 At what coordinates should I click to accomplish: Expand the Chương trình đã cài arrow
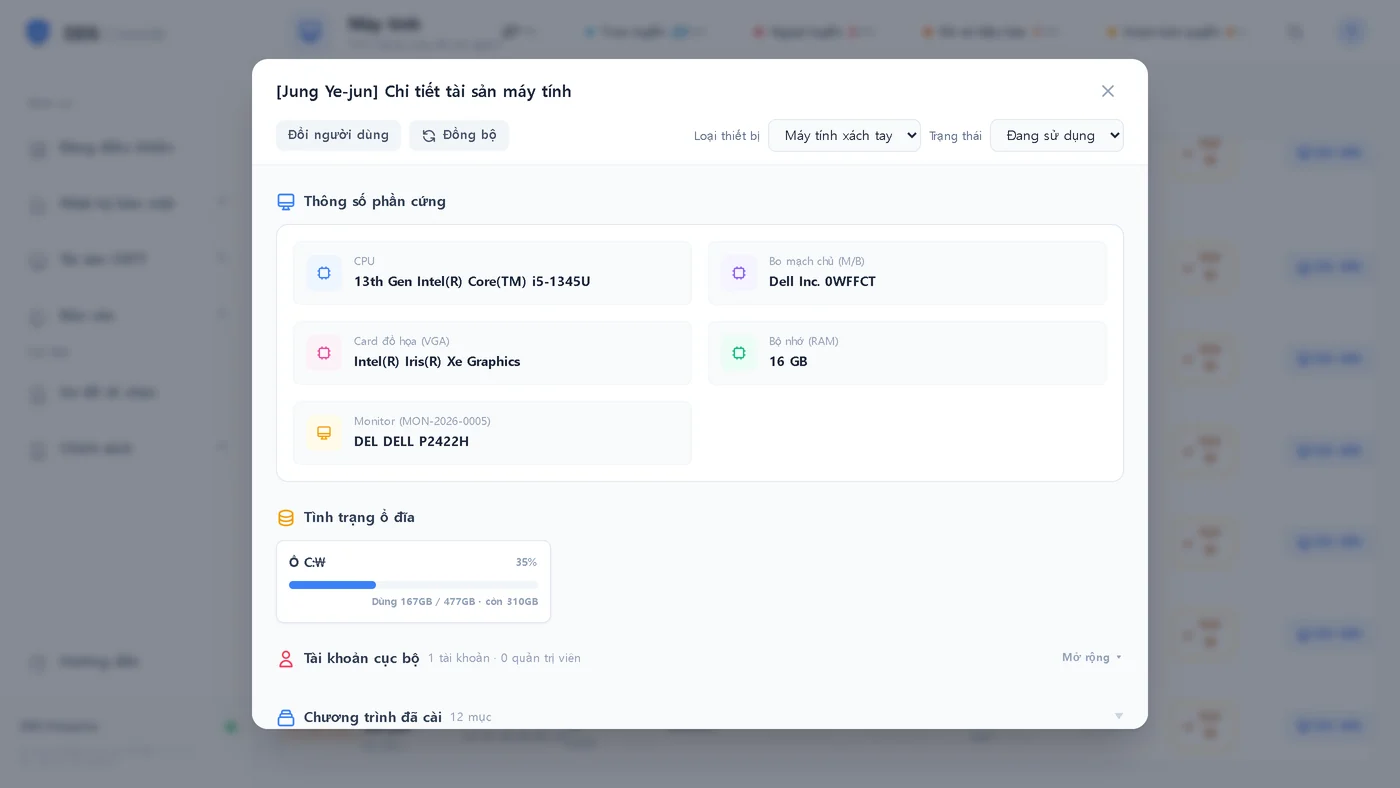tap(1118, 716)
